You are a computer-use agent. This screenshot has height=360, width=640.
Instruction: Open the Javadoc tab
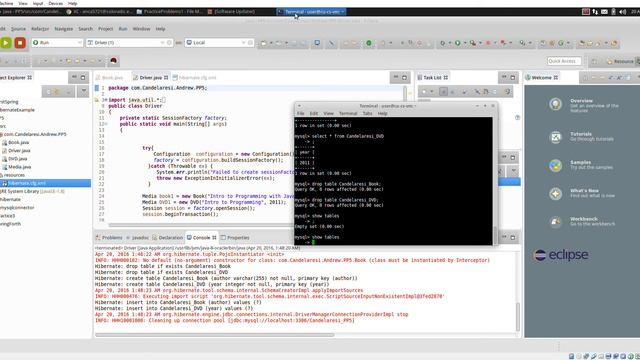click(137, 238)
